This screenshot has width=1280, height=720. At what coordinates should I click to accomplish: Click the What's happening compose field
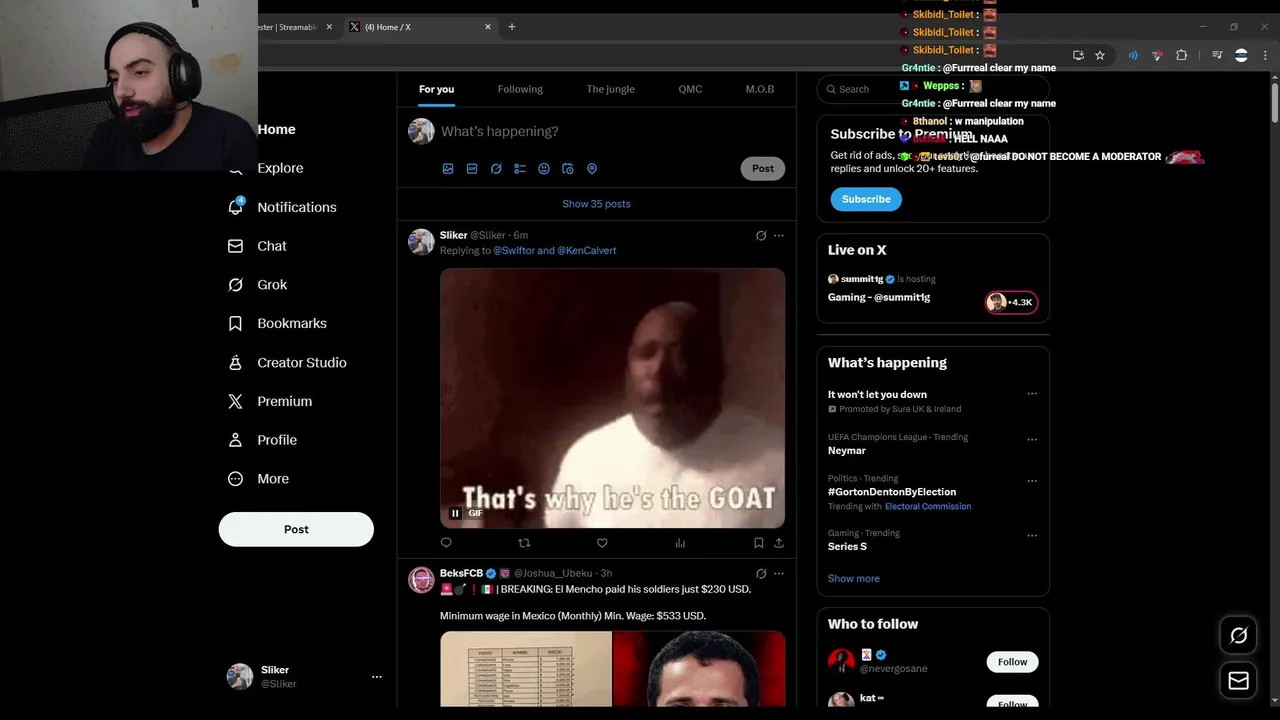(x=610, y=131)
